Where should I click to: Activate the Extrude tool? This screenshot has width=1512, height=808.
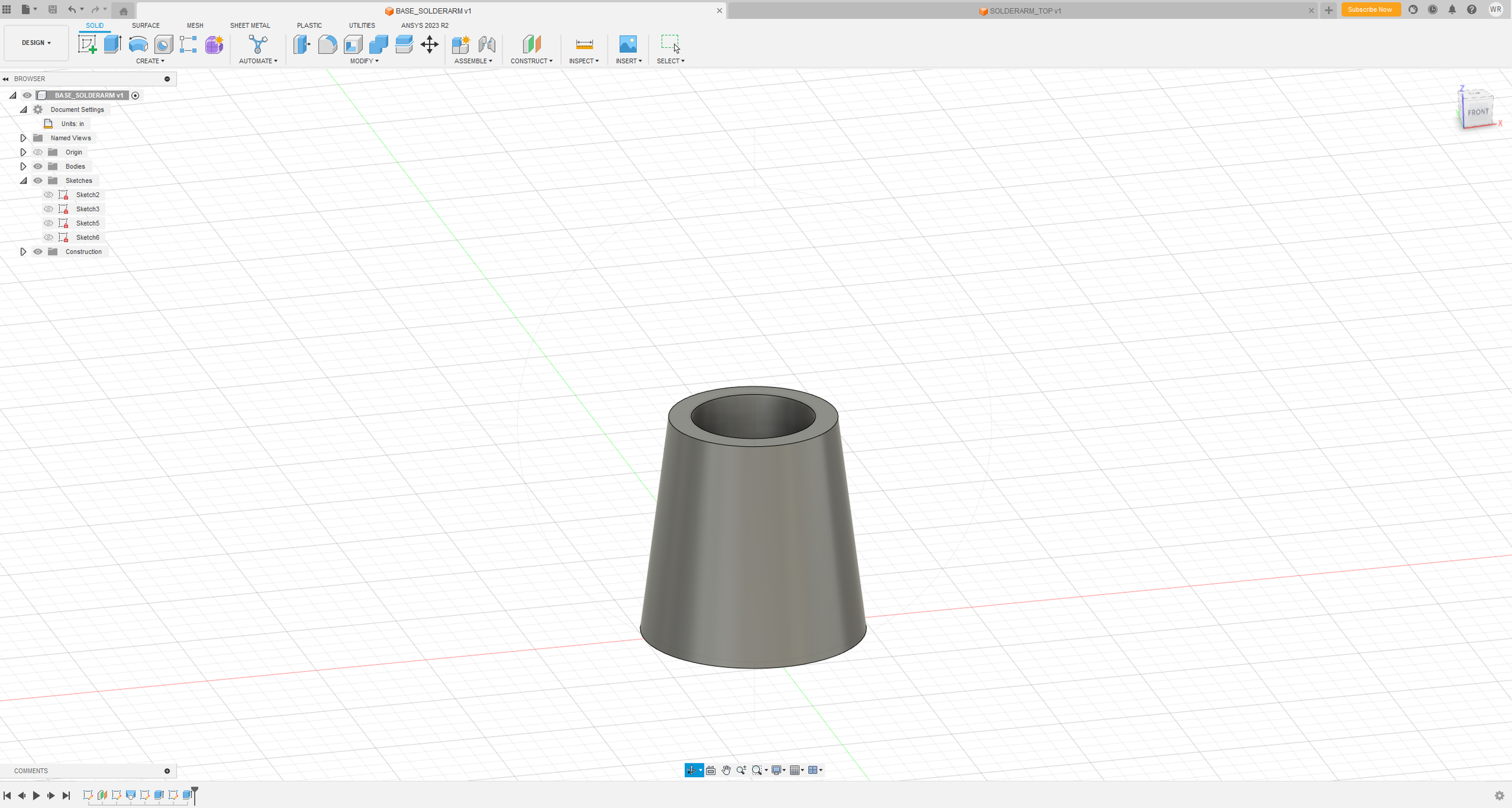(112, 44)
